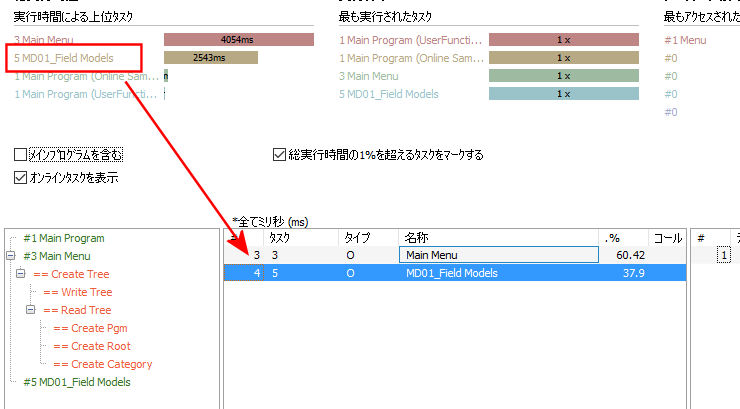Click the 4054ms Main Menu bar
Image resolution: width=740 pixels, height=409 pixels.
tap(239, 40)
